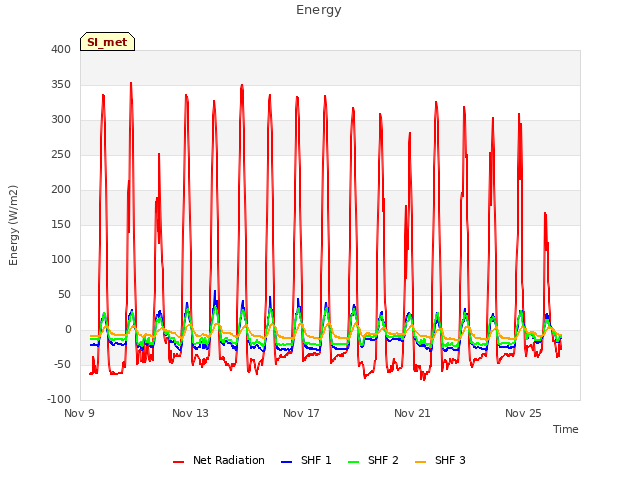Click the Energy chart title
Screen dimensions: 640x480
319,10
